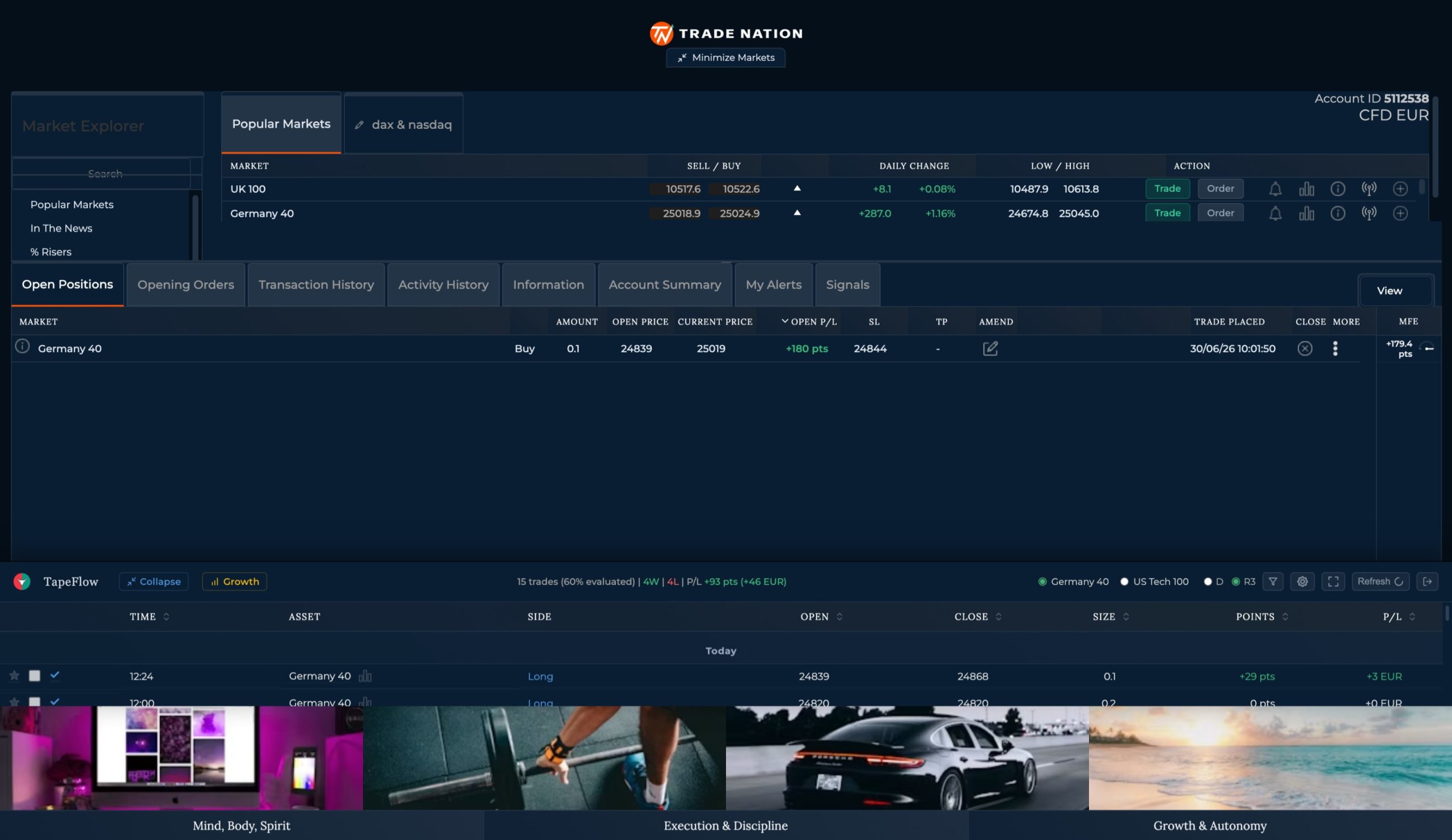Viewport: 1452px width, 840px height.
Task: Sort TapeFlow table by SIZE
Action: pos(1111,617)
